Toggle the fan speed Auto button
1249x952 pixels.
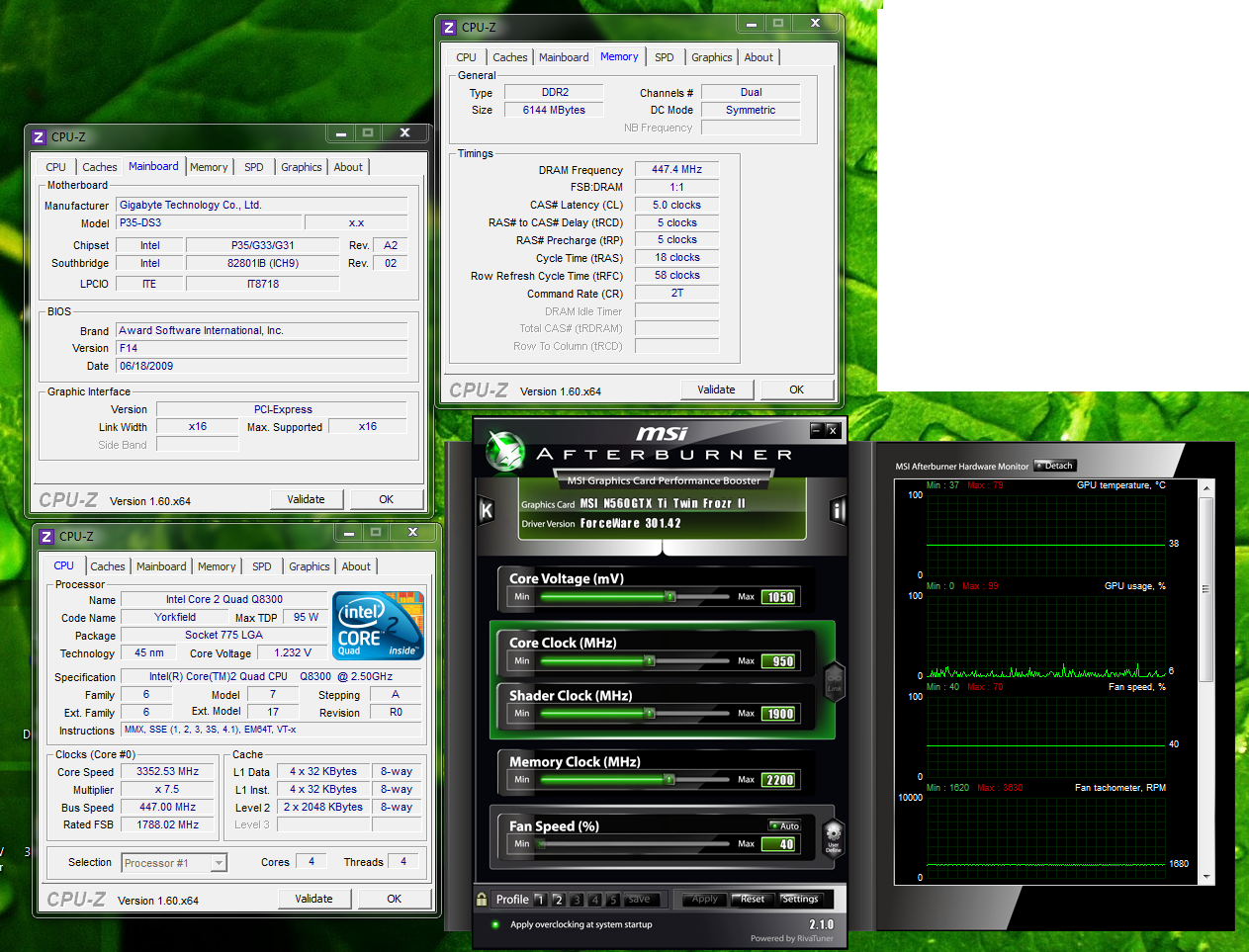(x=785, y=825)
